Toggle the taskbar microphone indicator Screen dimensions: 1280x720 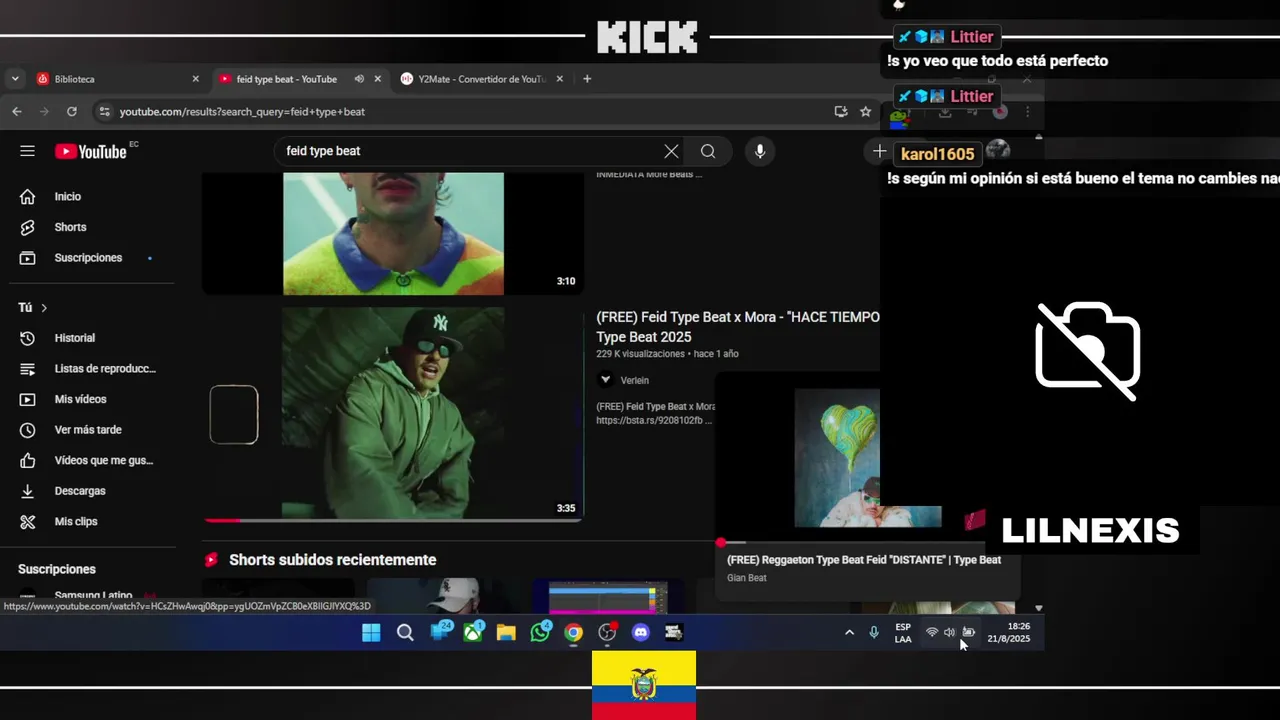[x=874, y=632]
